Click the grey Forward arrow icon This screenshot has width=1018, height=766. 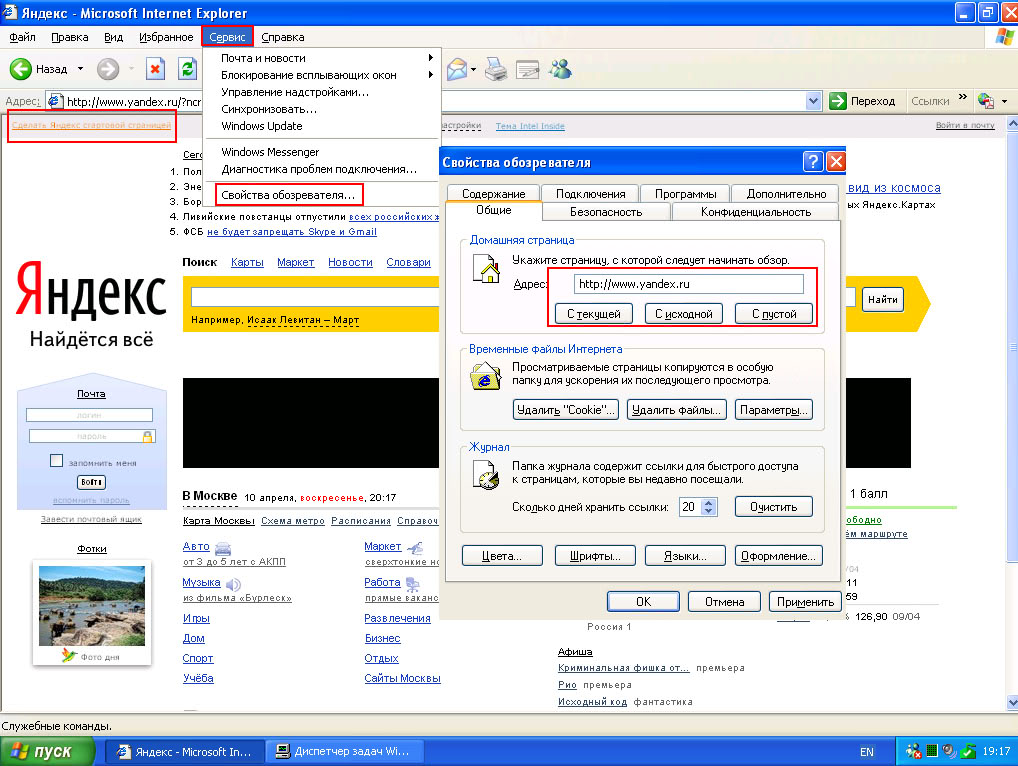[x=108, y=69]
